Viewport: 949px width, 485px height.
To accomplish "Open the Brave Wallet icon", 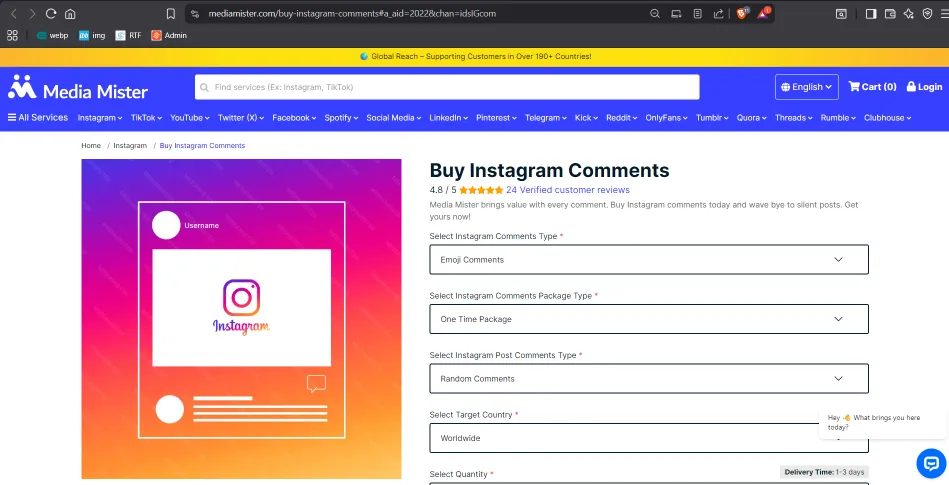I will [x=890, y=13].
